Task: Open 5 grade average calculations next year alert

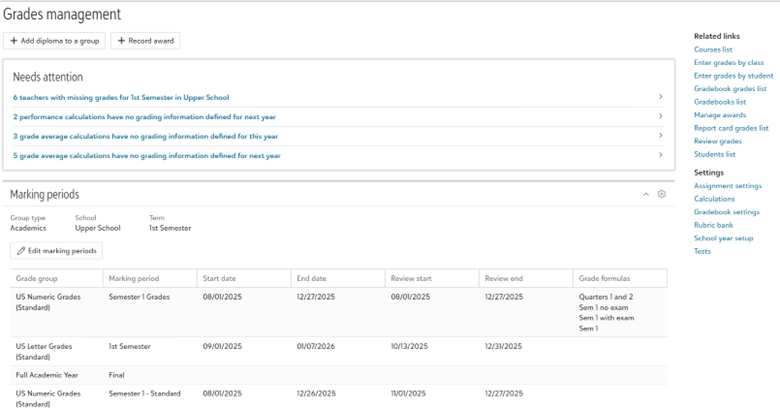Action: click(x=147, y=156)
